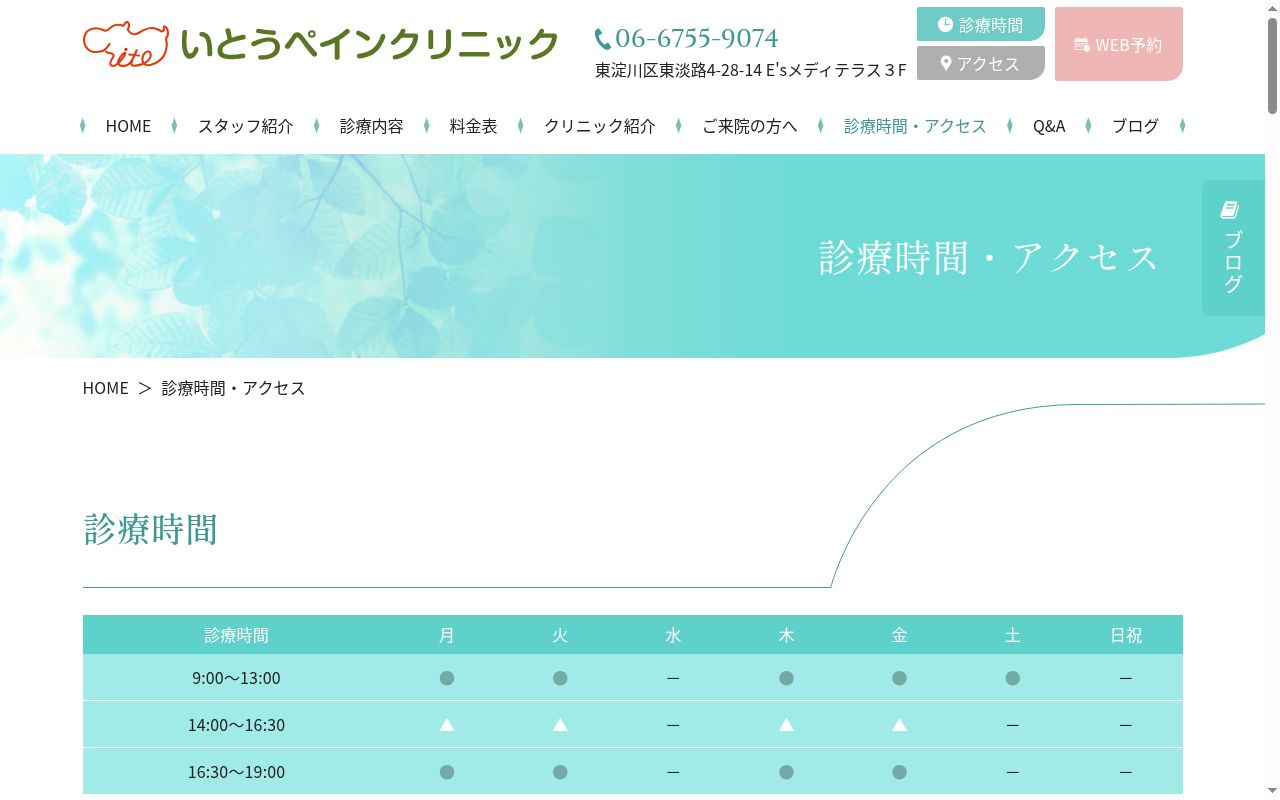Click the circle mark for Saturday 9:00〜13:00
The height and width of the screenshot is (800, 1280).
1013,678
